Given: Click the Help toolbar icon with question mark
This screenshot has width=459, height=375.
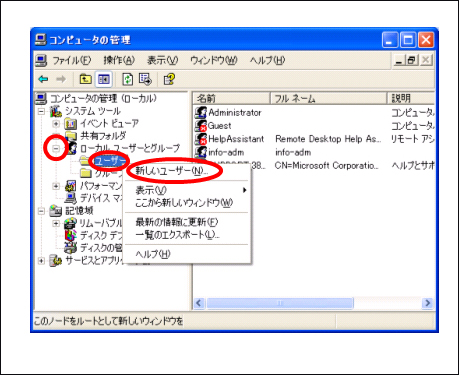Looking at the screenshot, I should [x=169, y=79].
